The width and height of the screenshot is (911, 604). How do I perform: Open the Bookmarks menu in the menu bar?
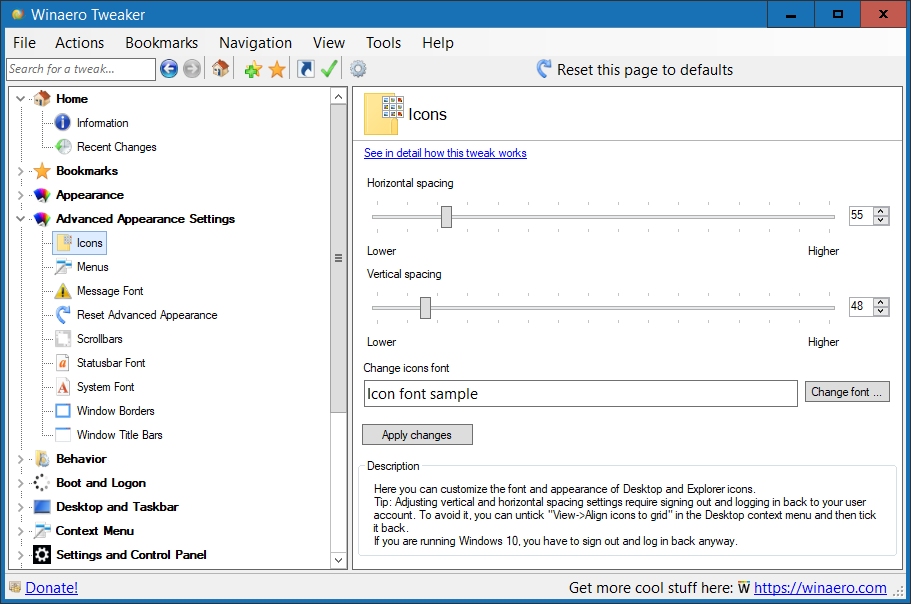coord(162,43)
